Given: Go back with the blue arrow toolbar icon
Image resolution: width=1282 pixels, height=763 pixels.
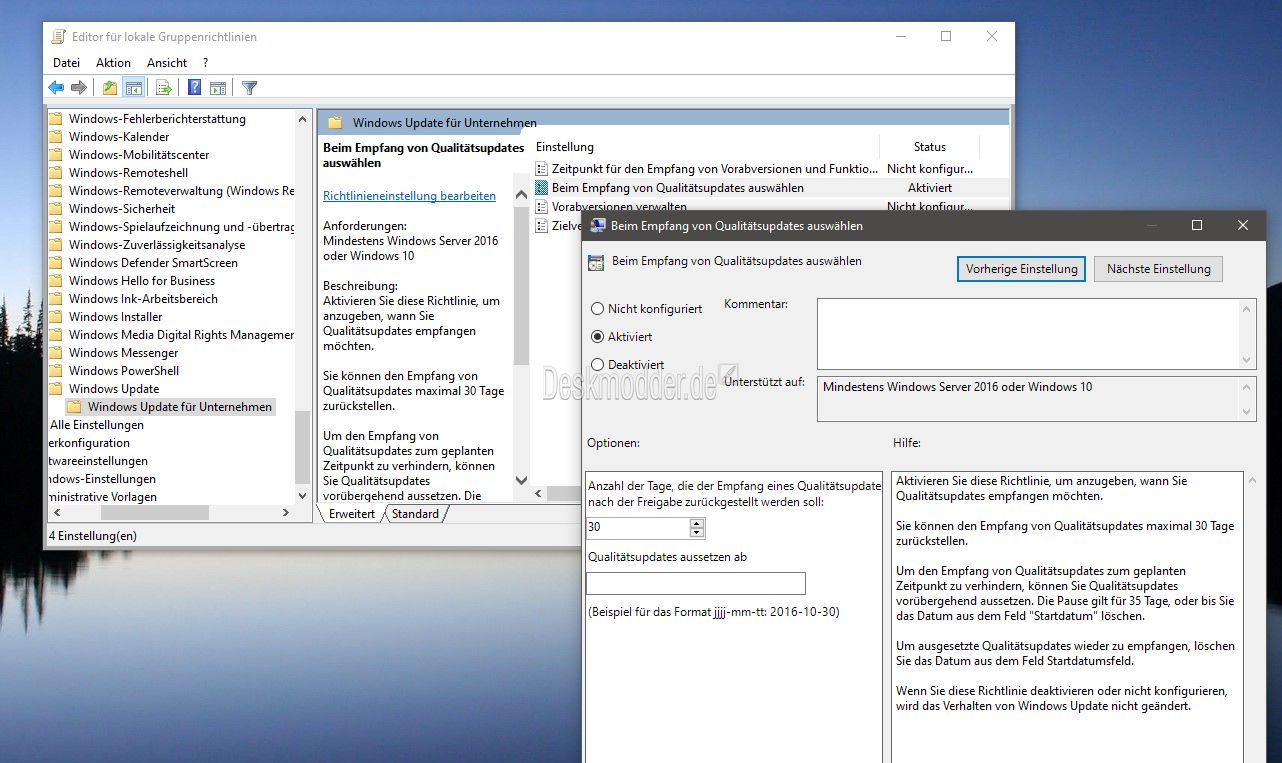Looking at the screenshot, I should click(x=56, y=88).
